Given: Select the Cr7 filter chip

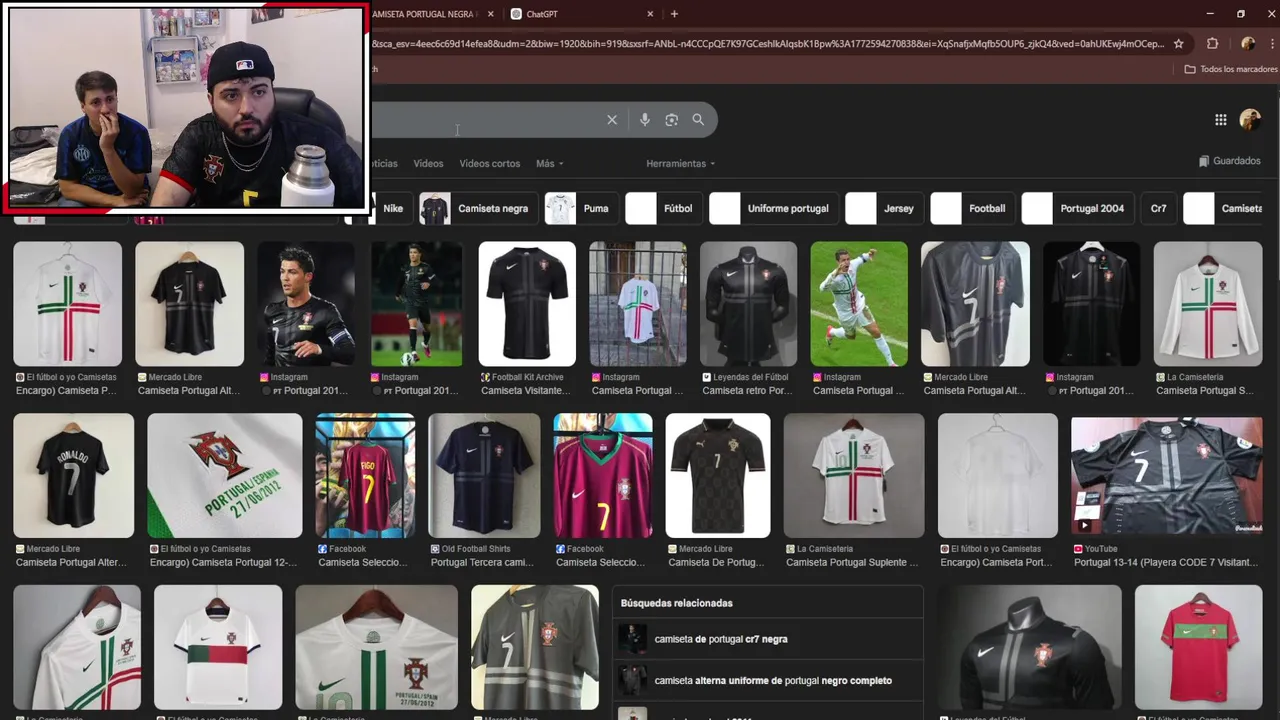Looking at the screenshot, I should [1158, 208].
